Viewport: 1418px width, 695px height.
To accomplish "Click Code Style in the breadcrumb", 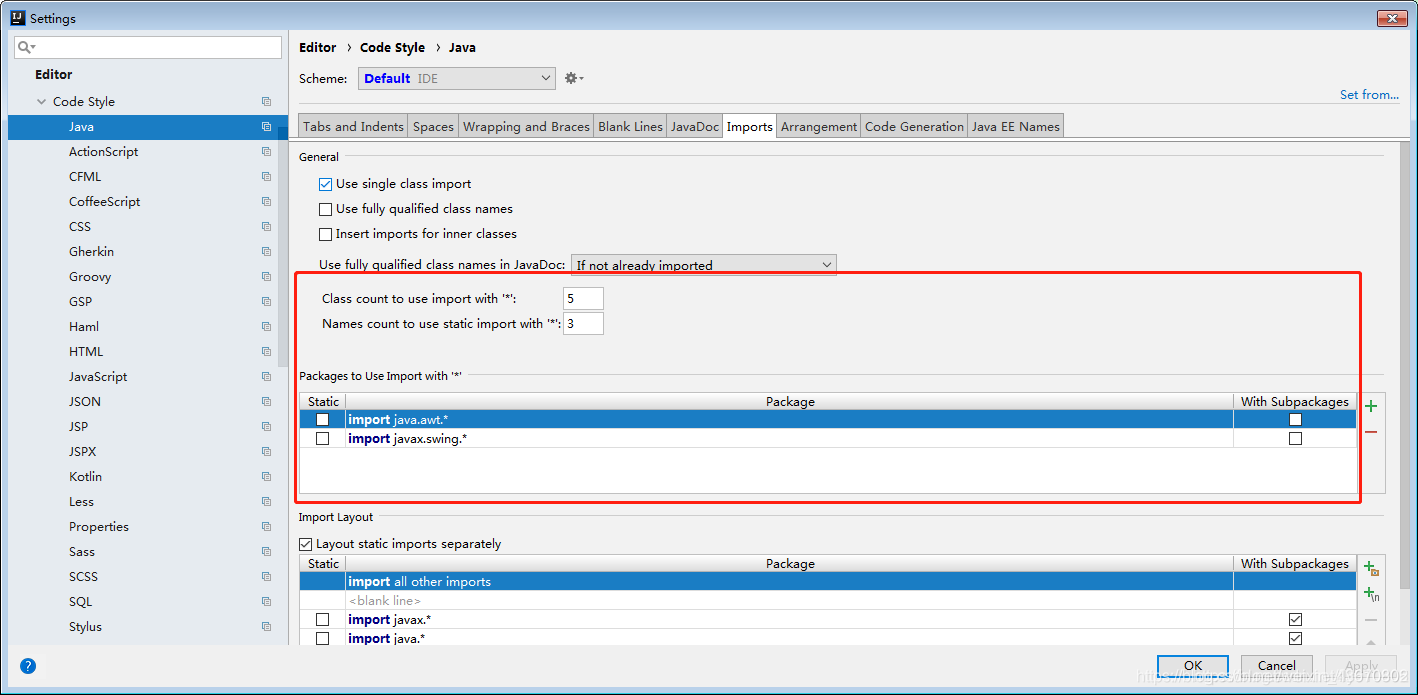I will [x=392, y=47].
